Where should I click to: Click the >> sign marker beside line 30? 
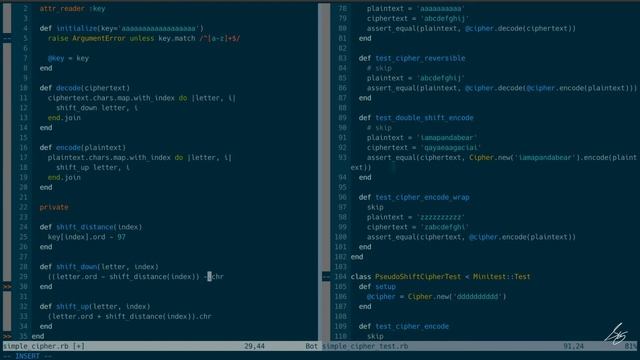[7, 287]
